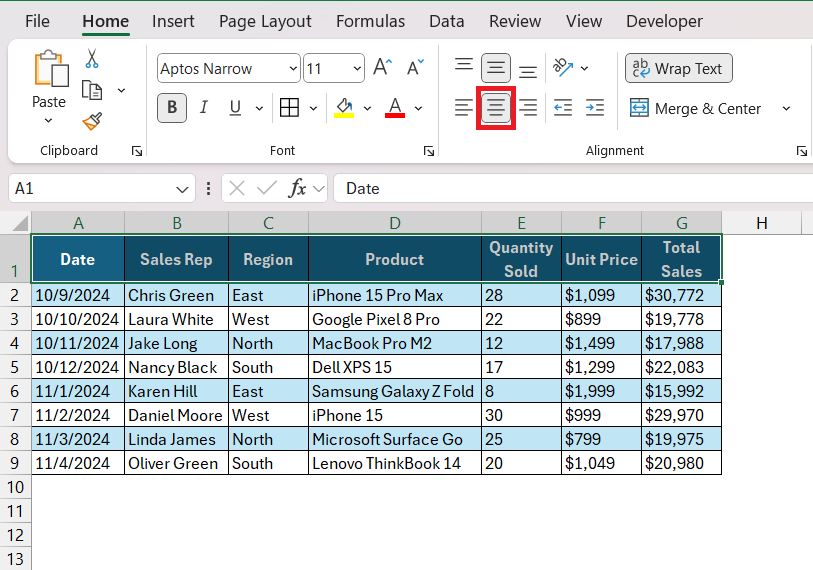Open the Developer tab
This screenshot has width=813, height=570.
(x=664, y=21)
